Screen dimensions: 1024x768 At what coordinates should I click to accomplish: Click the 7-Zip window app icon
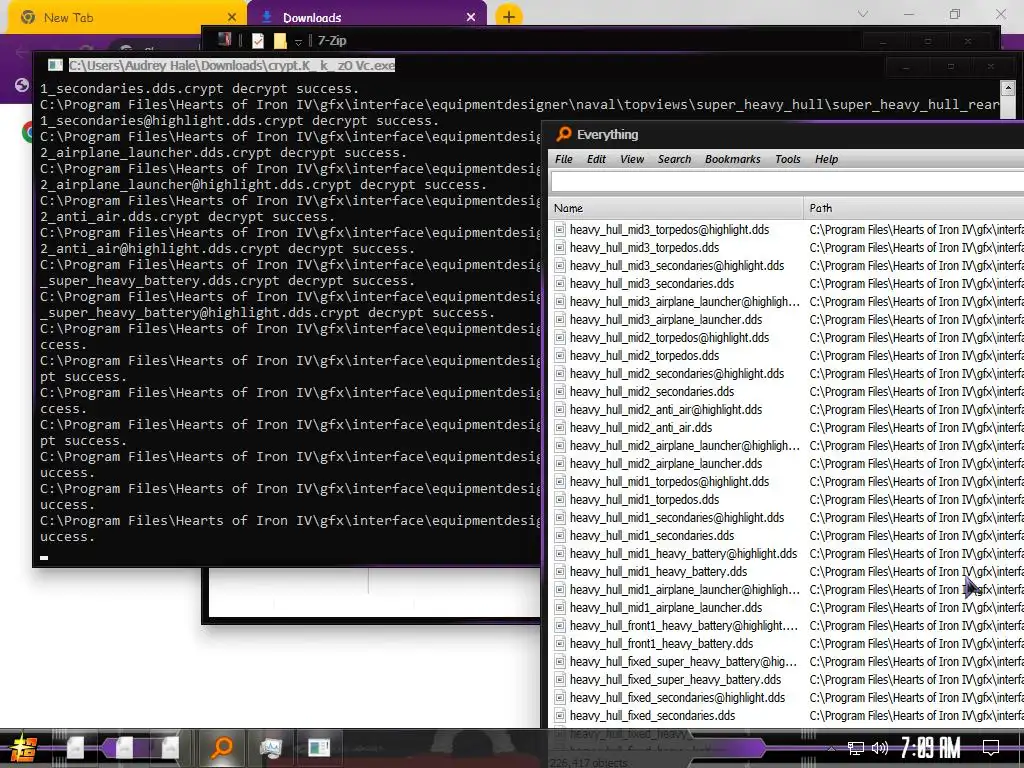pyautogui.click(x=225, y=40)
